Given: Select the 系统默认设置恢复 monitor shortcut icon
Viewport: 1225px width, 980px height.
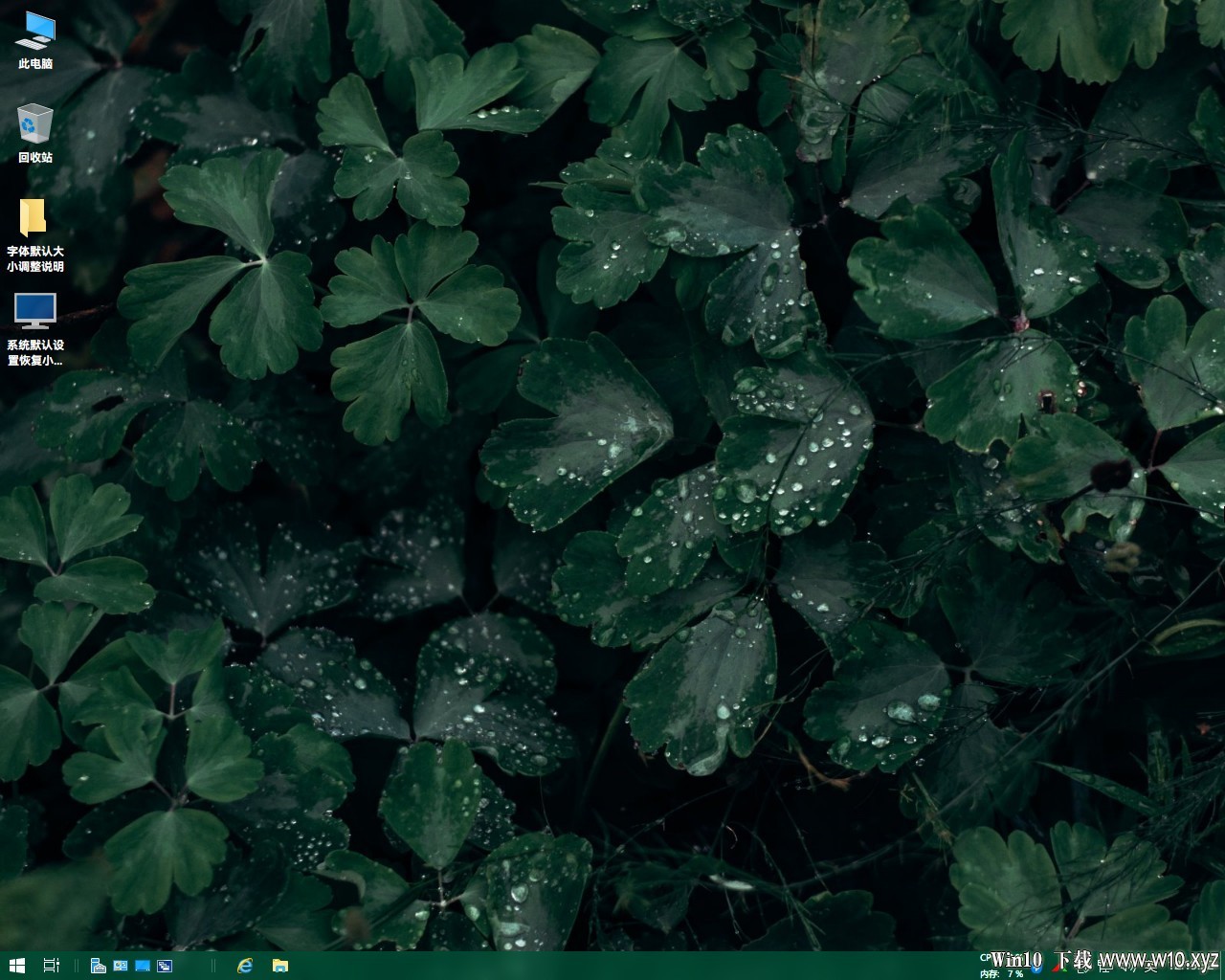Looking at the screenshot, I should (x=35, y=311).
